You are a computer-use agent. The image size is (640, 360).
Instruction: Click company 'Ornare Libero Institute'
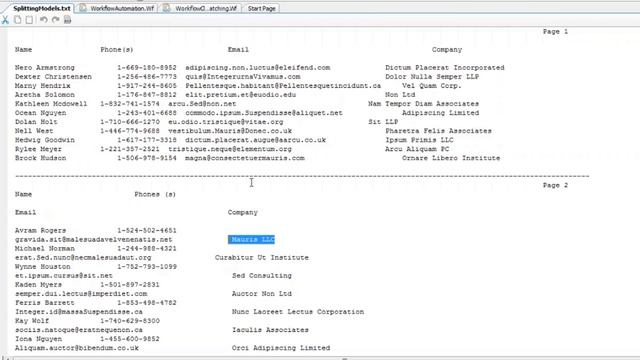(x=451, y=158)
